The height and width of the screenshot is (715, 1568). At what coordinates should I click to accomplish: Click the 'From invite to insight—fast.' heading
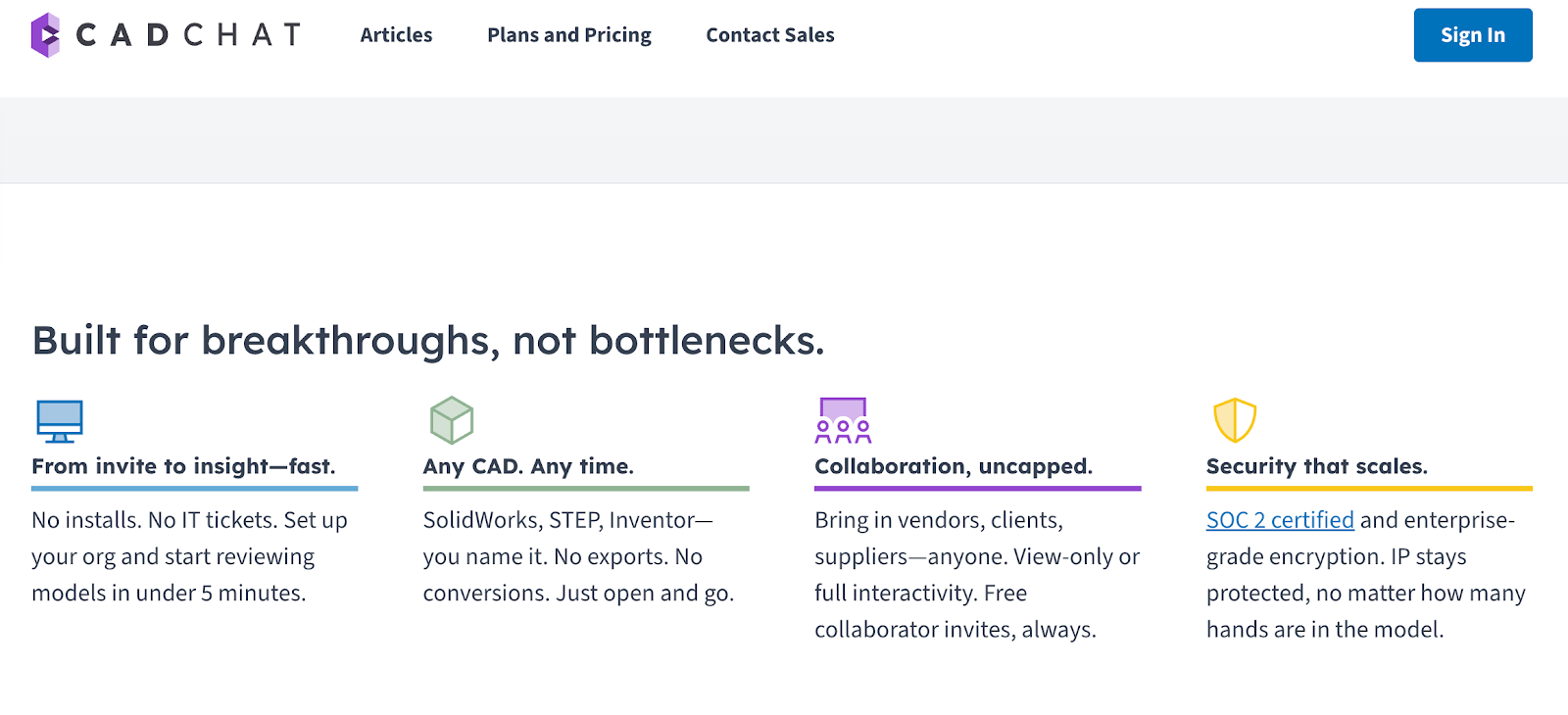[x=182, y=466]
